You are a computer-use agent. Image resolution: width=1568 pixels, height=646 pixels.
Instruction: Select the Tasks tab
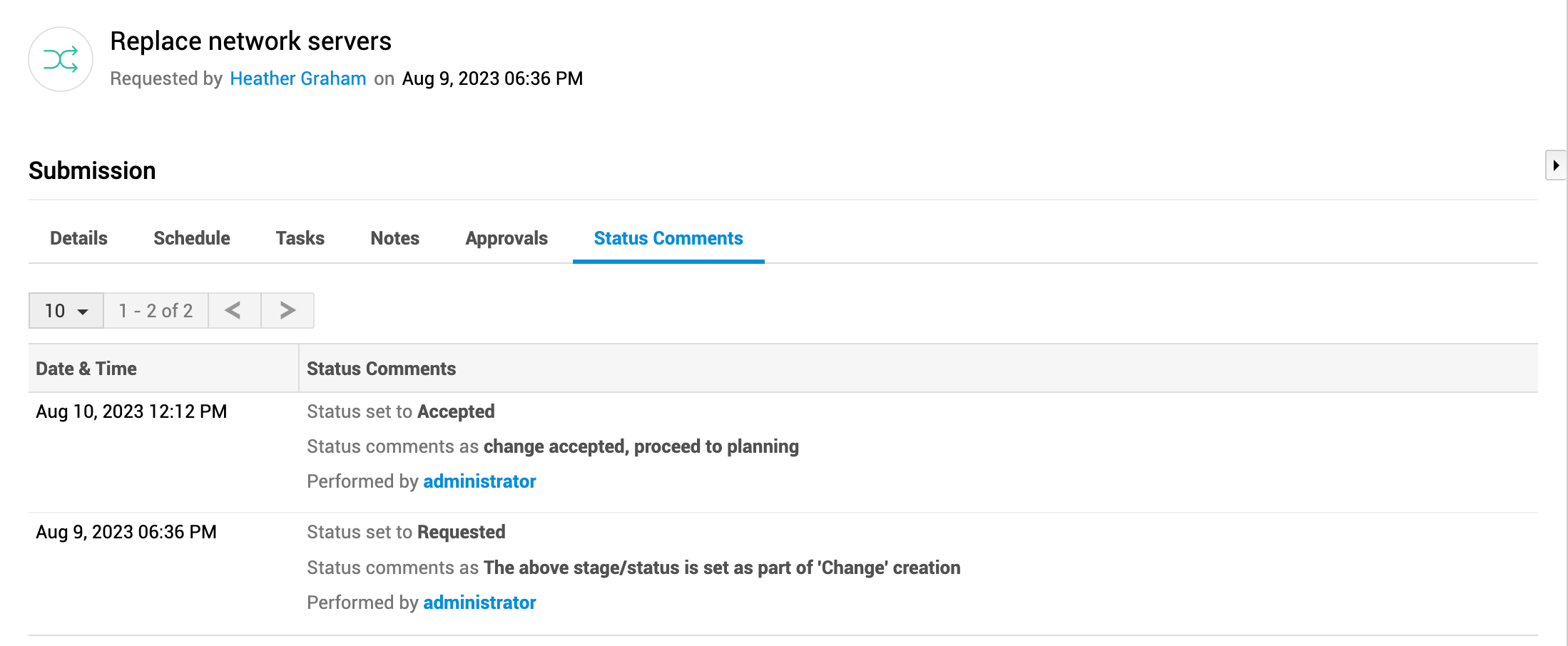point(300,238)
